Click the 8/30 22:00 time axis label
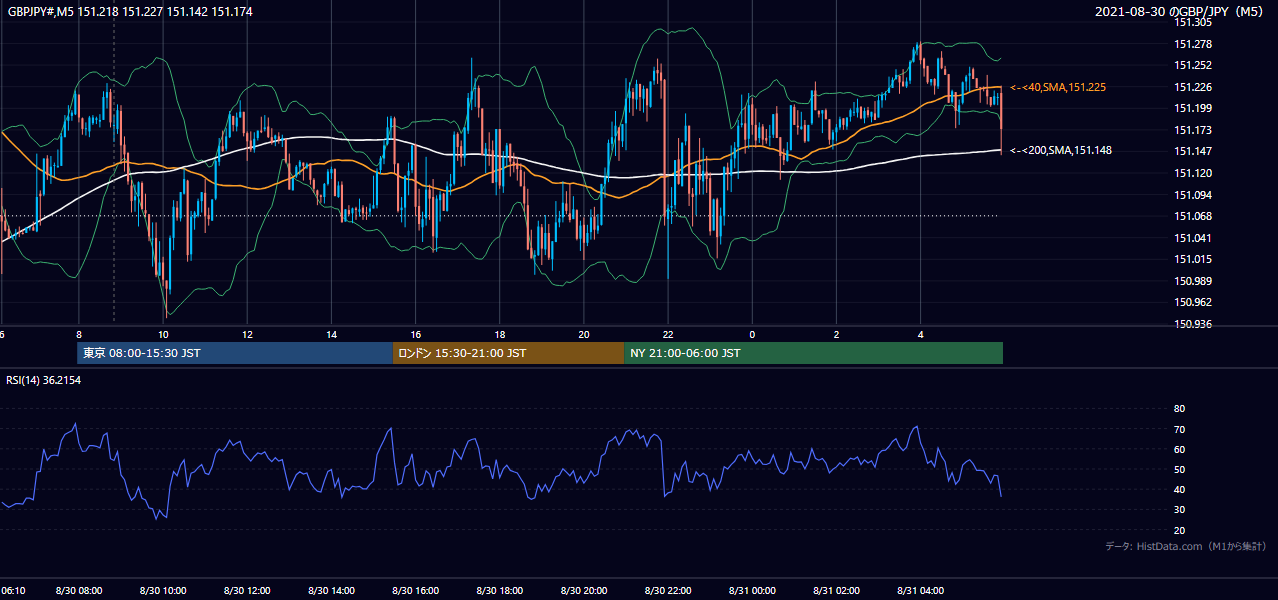The image size is (1278, 600). (667, 591)
